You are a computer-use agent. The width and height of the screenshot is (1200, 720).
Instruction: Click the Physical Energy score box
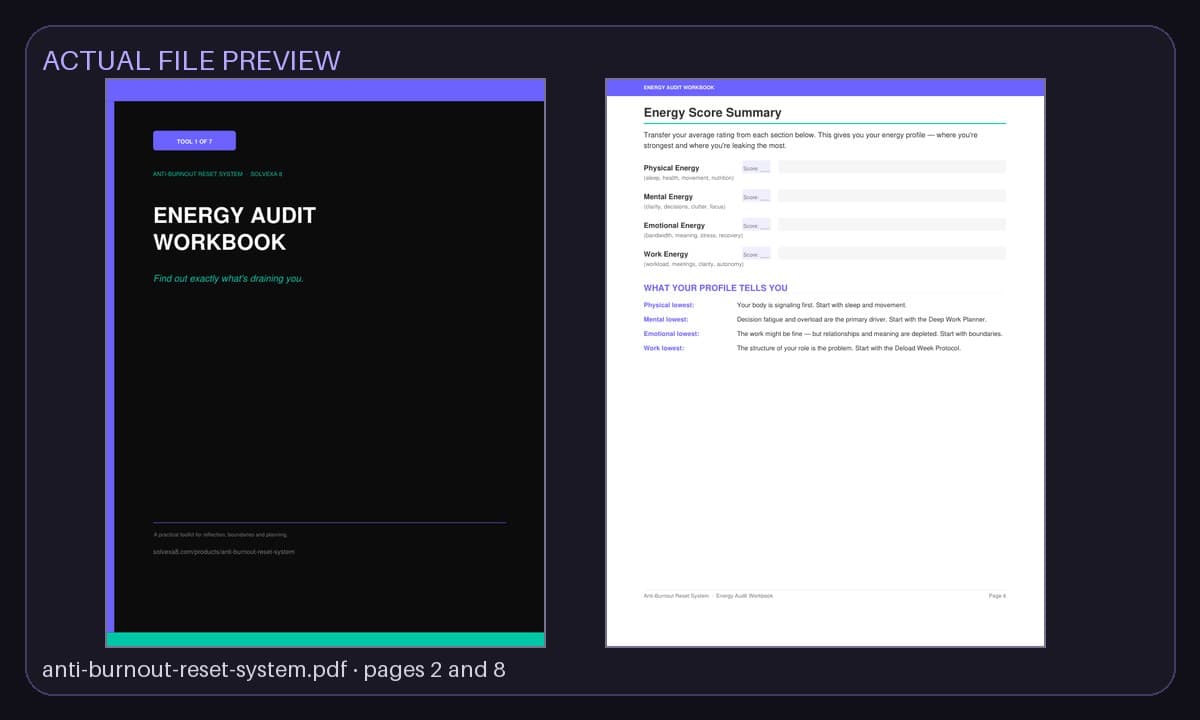coord(756,168)
